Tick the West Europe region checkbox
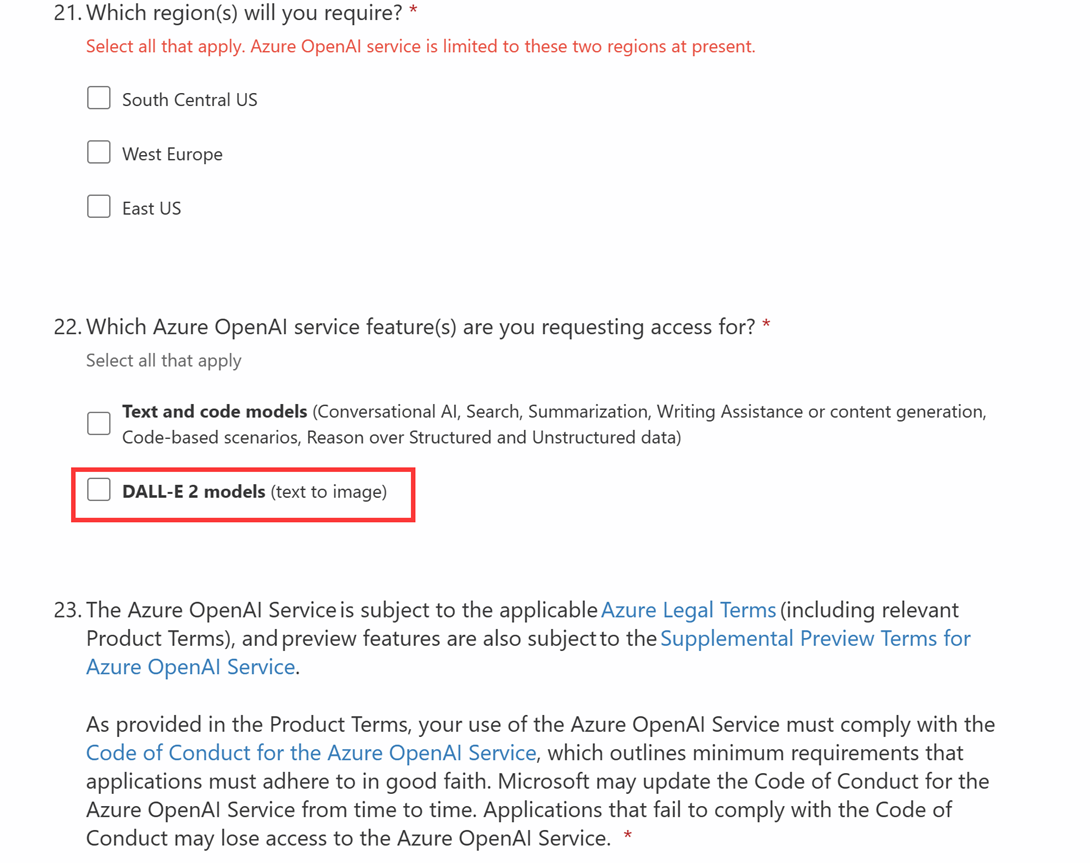This screenshot has width=1090, height=863. click(x=99, y=152)
